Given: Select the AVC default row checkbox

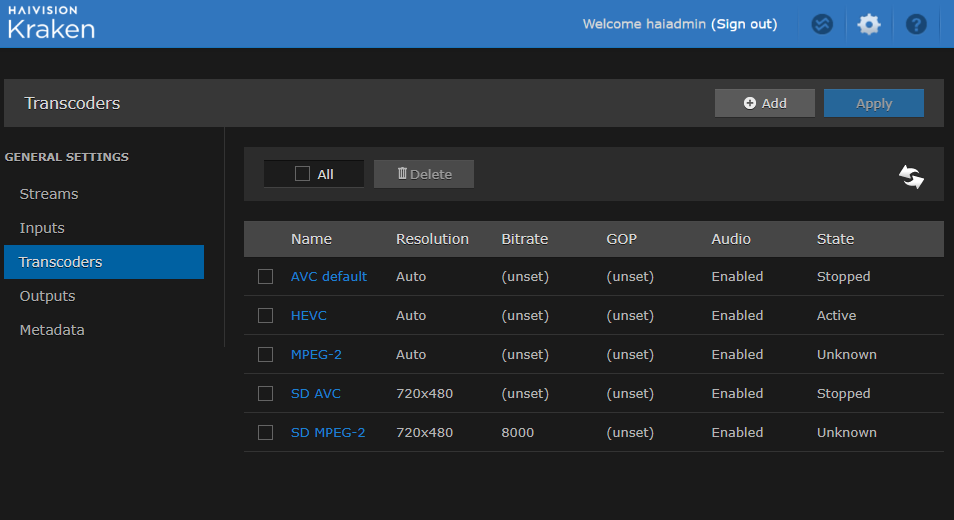Looking at the screenshot, I should [x=265, y=277].
